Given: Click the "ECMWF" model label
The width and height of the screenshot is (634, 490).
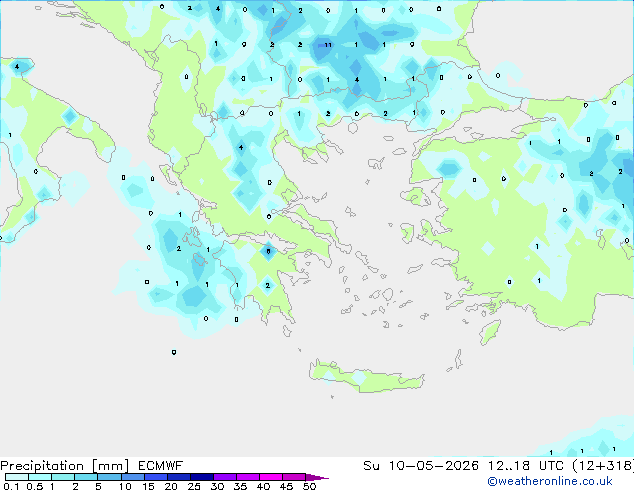Looking at the screenshot, I should (x=161, y=466).
